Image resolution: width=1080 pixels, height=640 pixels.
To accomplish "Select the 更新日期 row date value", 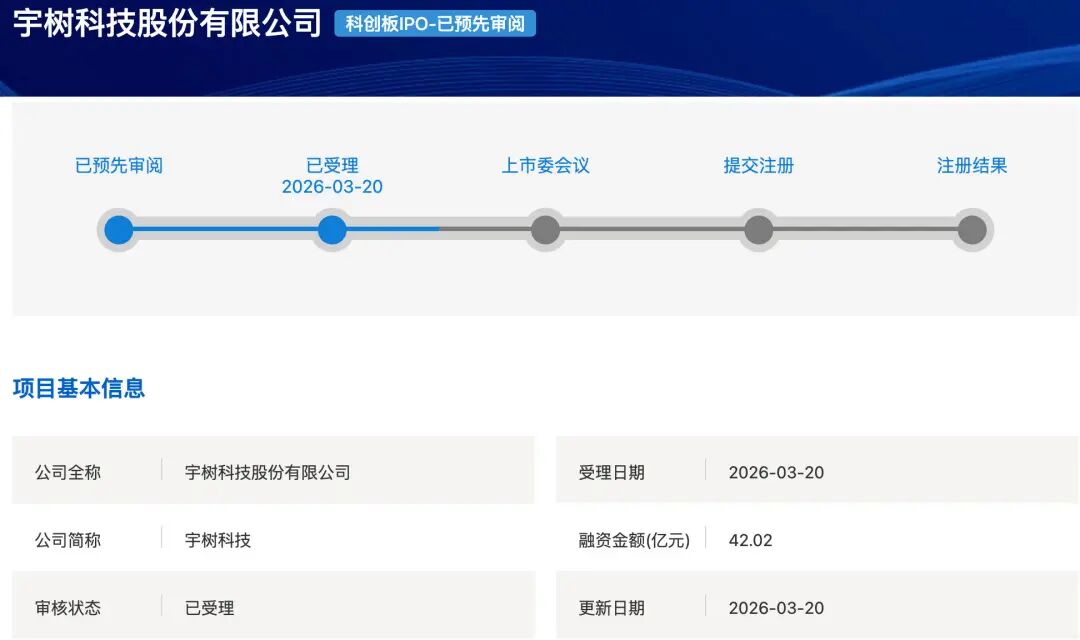I will pos(776,608).
